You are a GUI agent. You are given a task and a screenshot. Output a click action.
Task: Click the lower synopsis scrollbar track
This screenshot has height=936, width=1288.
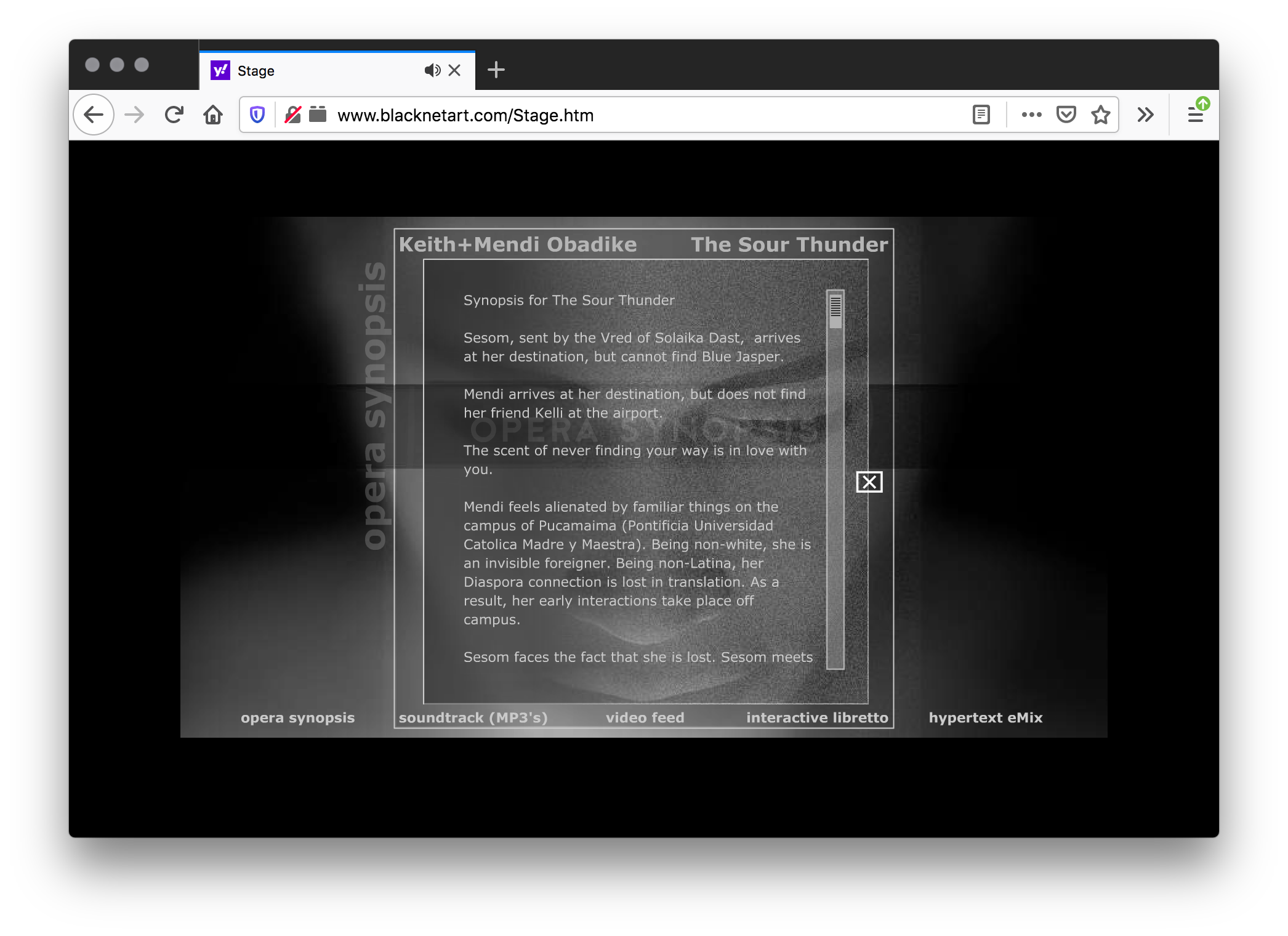835,499
